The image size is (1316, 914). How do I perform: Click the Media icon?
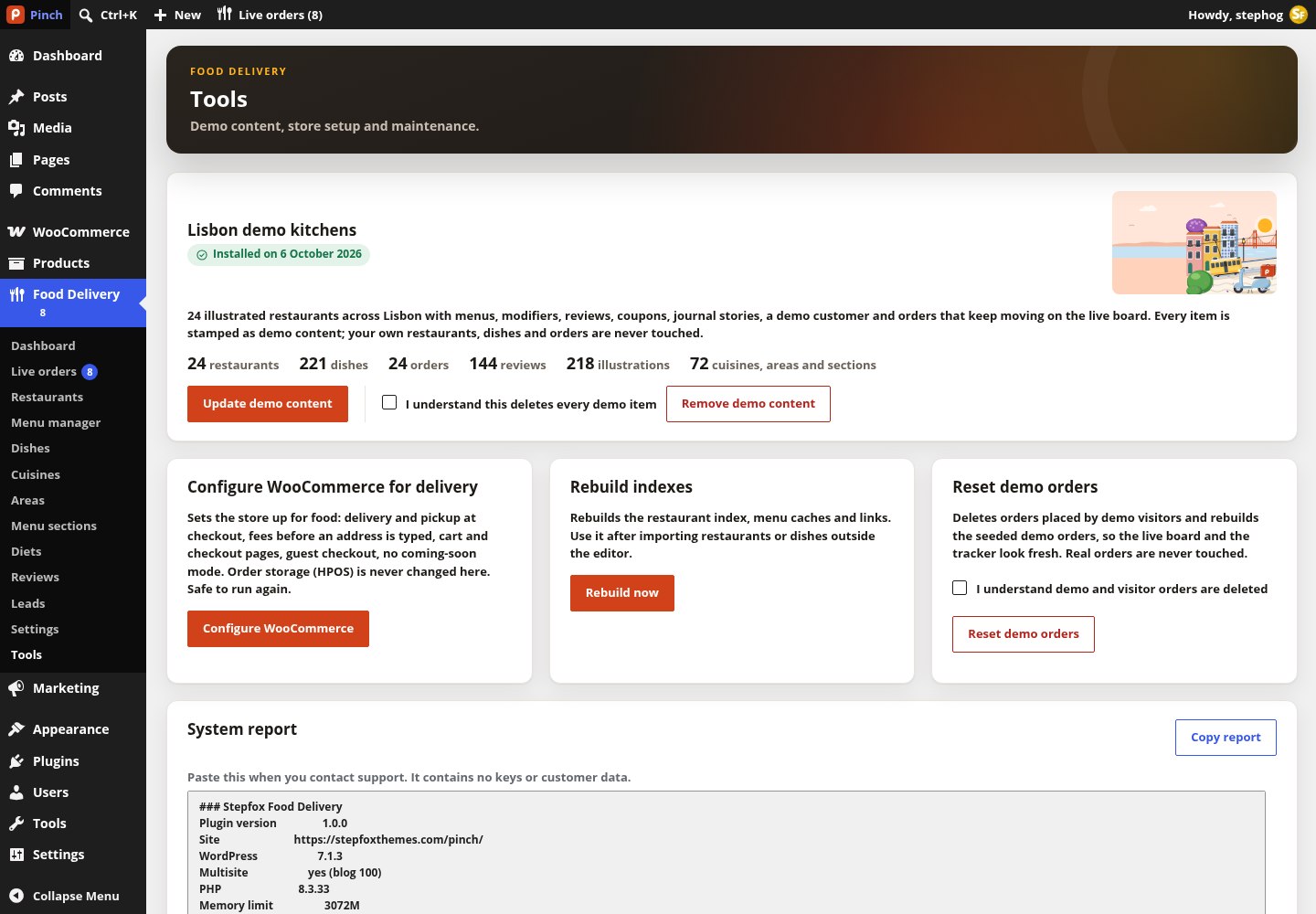pos(16,128)
